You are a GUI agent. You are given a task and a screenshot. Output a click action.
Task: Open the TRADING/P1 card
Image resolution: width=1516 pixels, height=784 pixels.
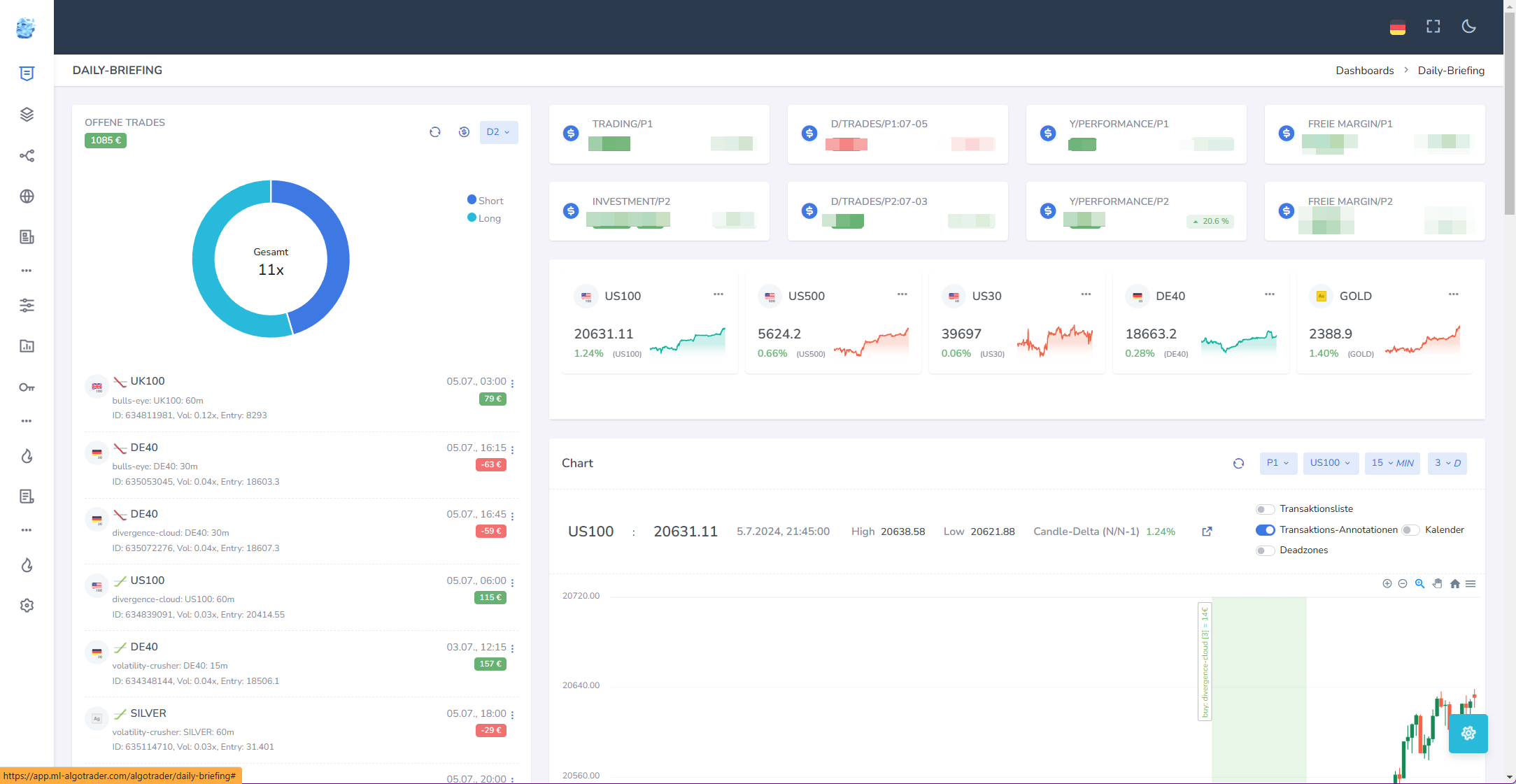click(x=659, y=134)
